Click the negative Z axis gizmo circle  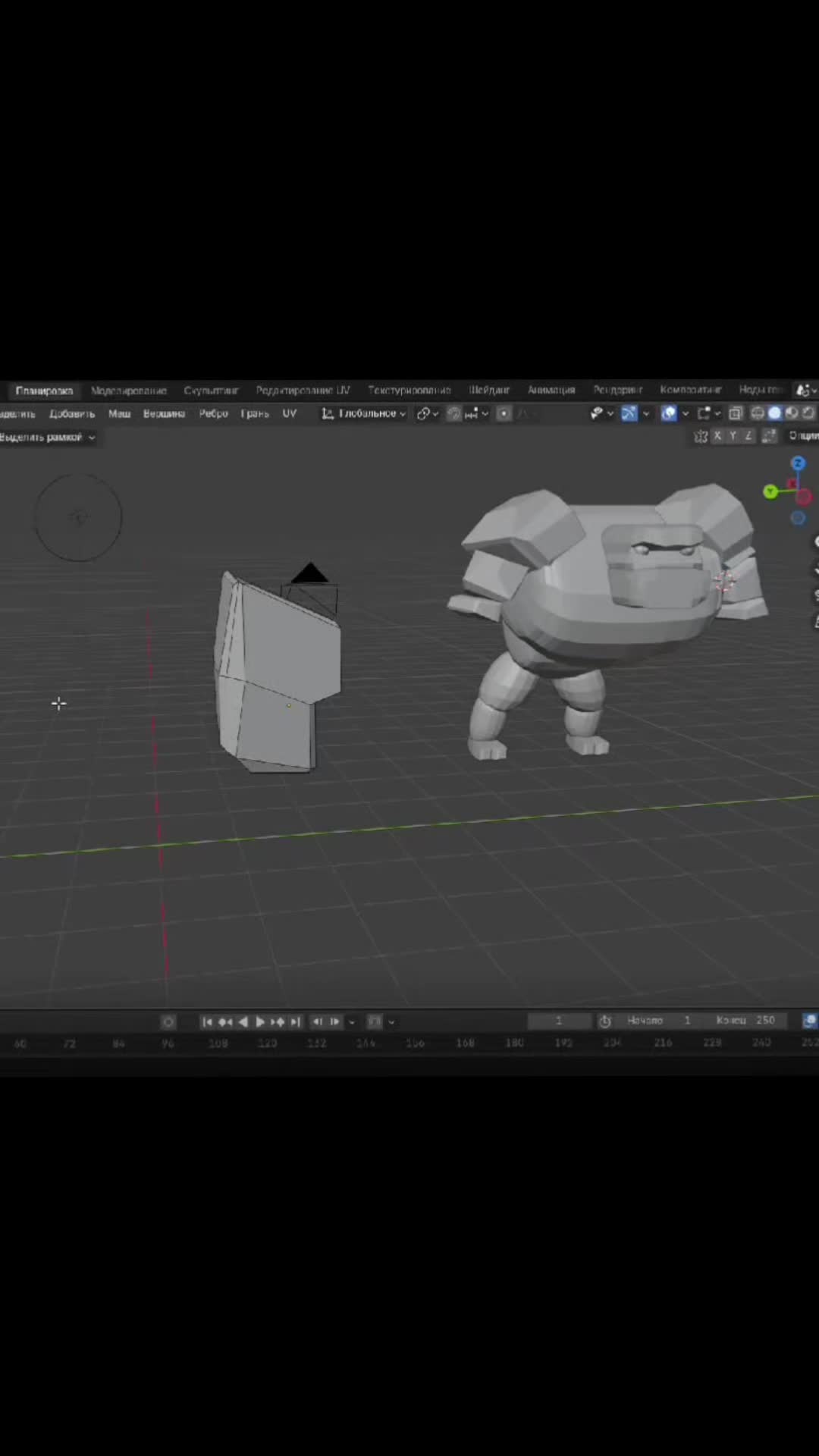tap(798, 518)
